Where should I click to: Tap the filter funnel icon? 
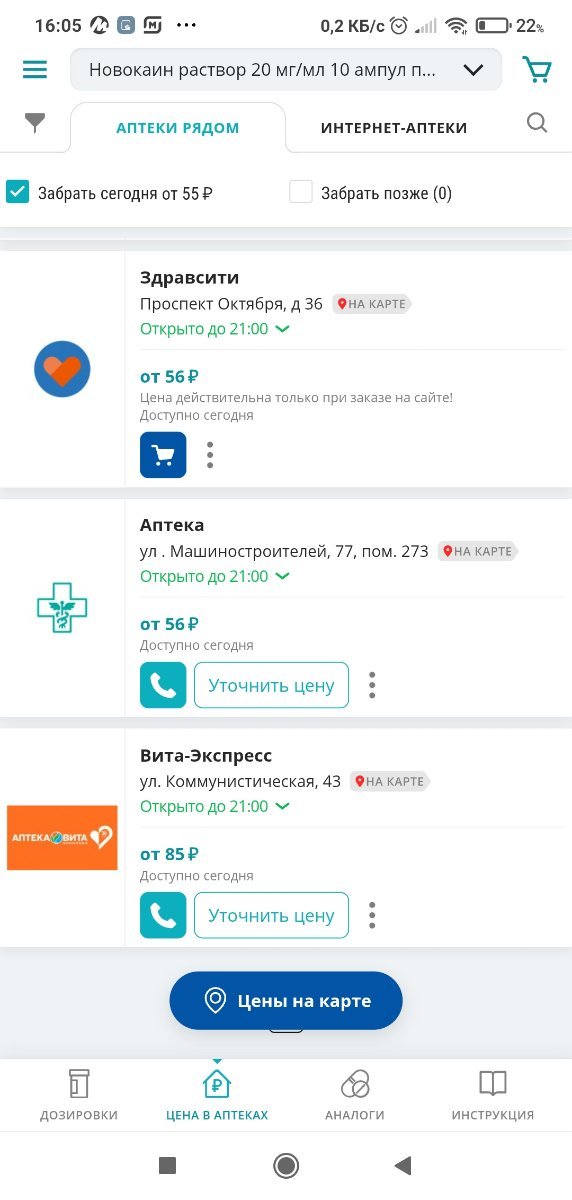[35, 123]
